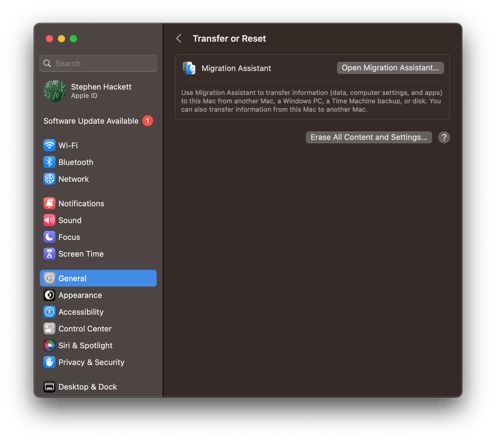This screenshot has height=442, width=496.
Task: Click the Sound speaker icon
Action: [49, 220]
